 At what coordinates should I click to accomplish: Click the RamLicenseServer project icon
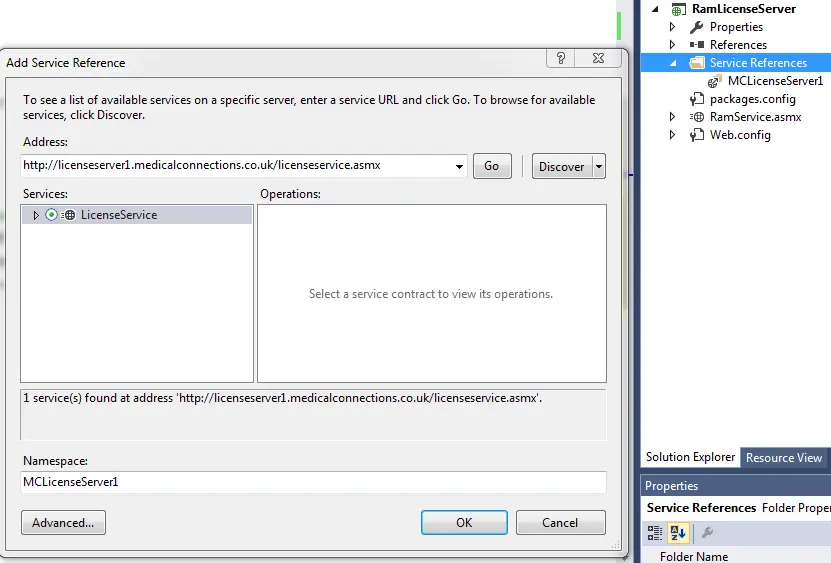point(680,9)
